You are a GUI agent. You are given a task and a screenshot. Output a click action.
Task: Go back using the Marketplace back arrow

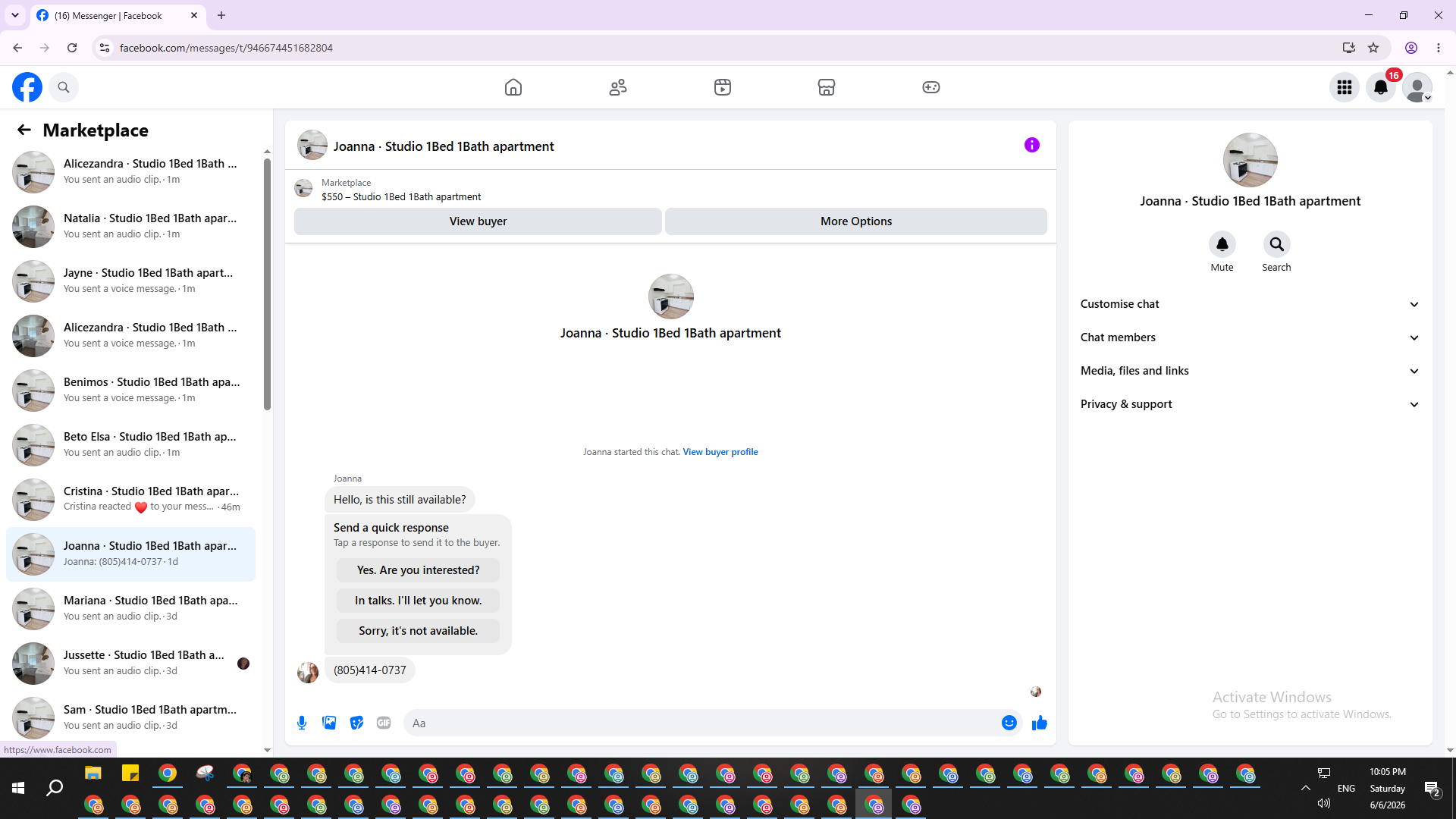coord(24,130)
